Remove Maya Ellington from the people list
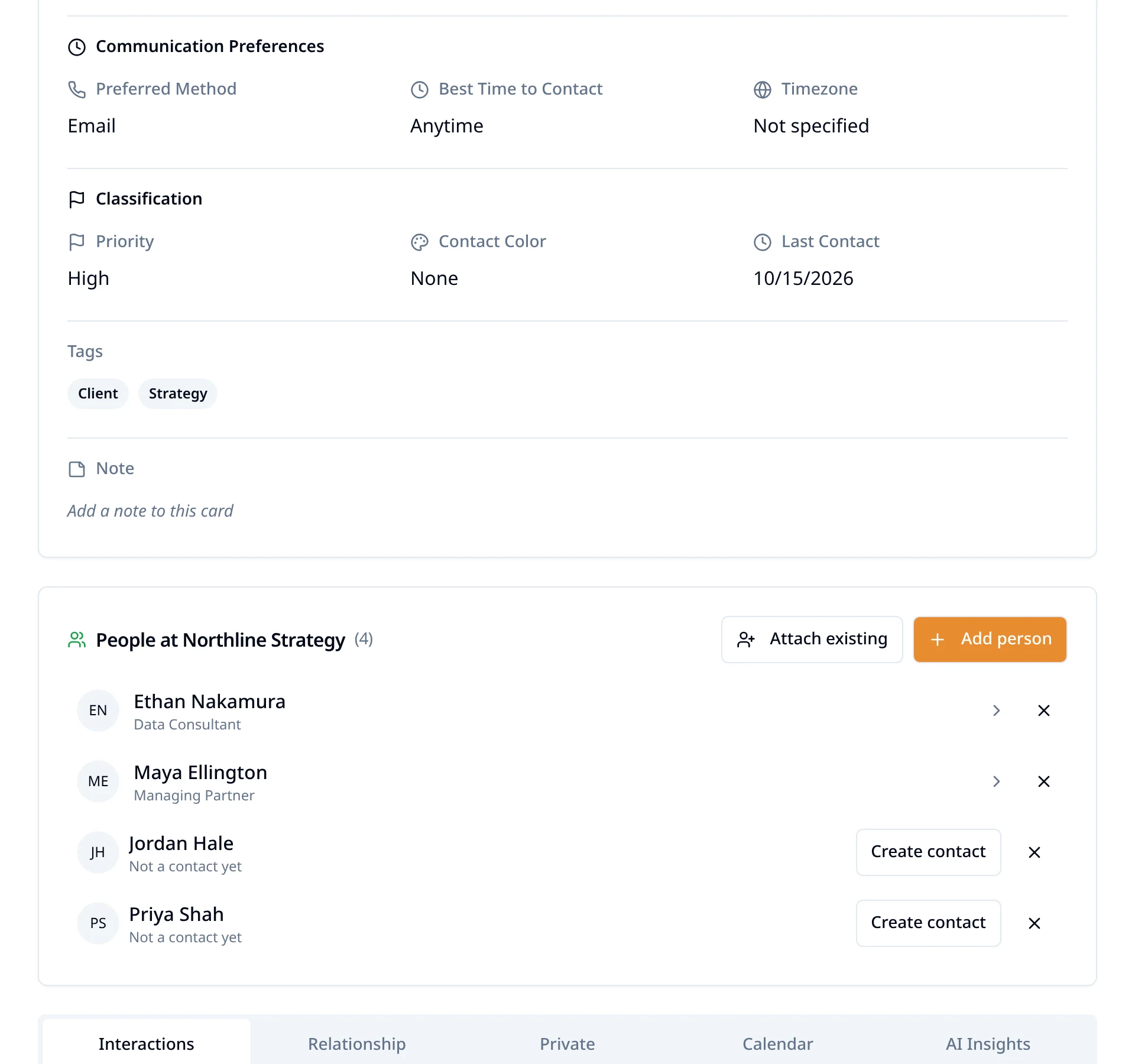Screen dimensions: 1135x1064 [1044, 781]
